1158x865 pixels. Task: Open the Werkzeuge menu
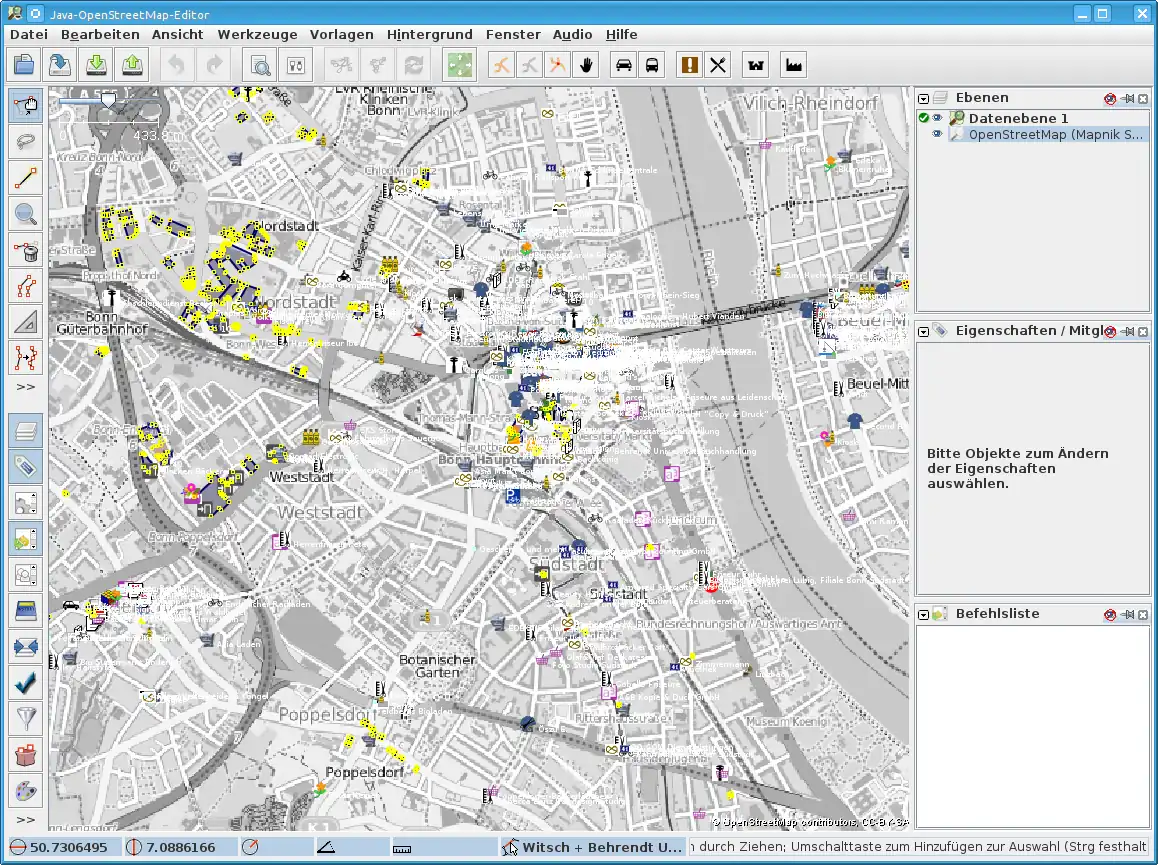(x=257, y=34)
